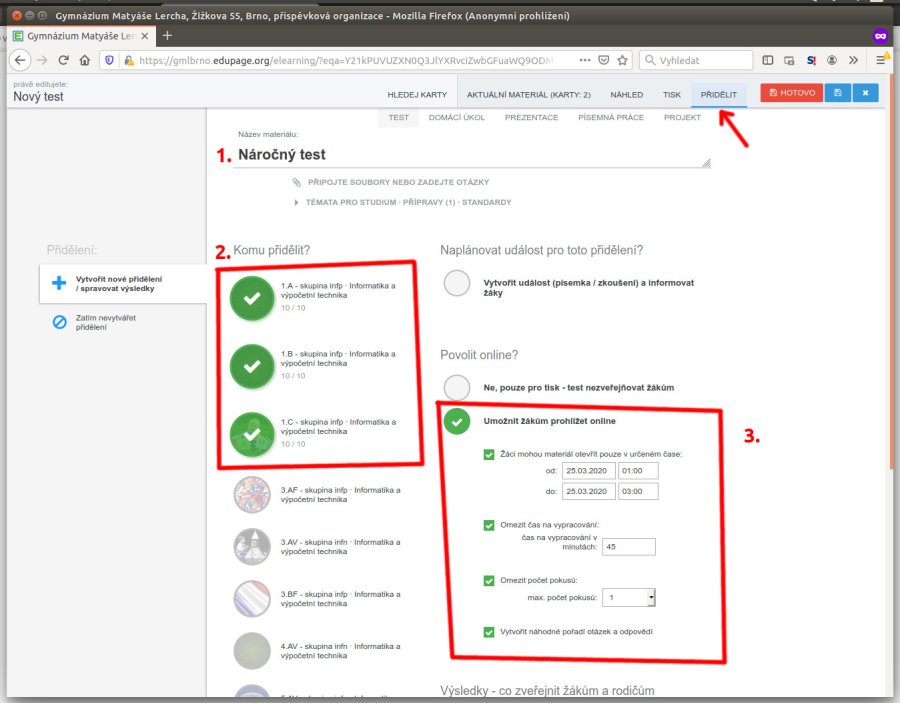Viewport: 900px width, 703px height.
Task: Click 'Hledej karty' link
Action: [x=417, y=95]
